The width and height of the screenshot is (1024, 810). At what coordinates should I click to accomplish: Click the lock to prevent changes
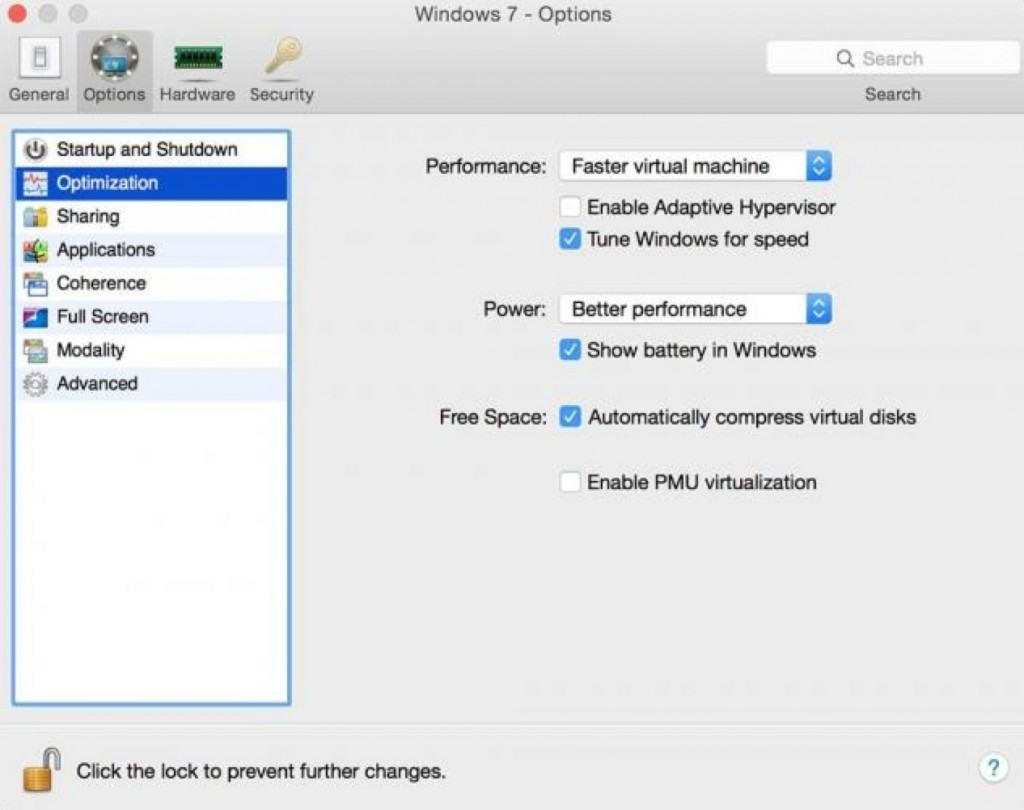point(42,770)
